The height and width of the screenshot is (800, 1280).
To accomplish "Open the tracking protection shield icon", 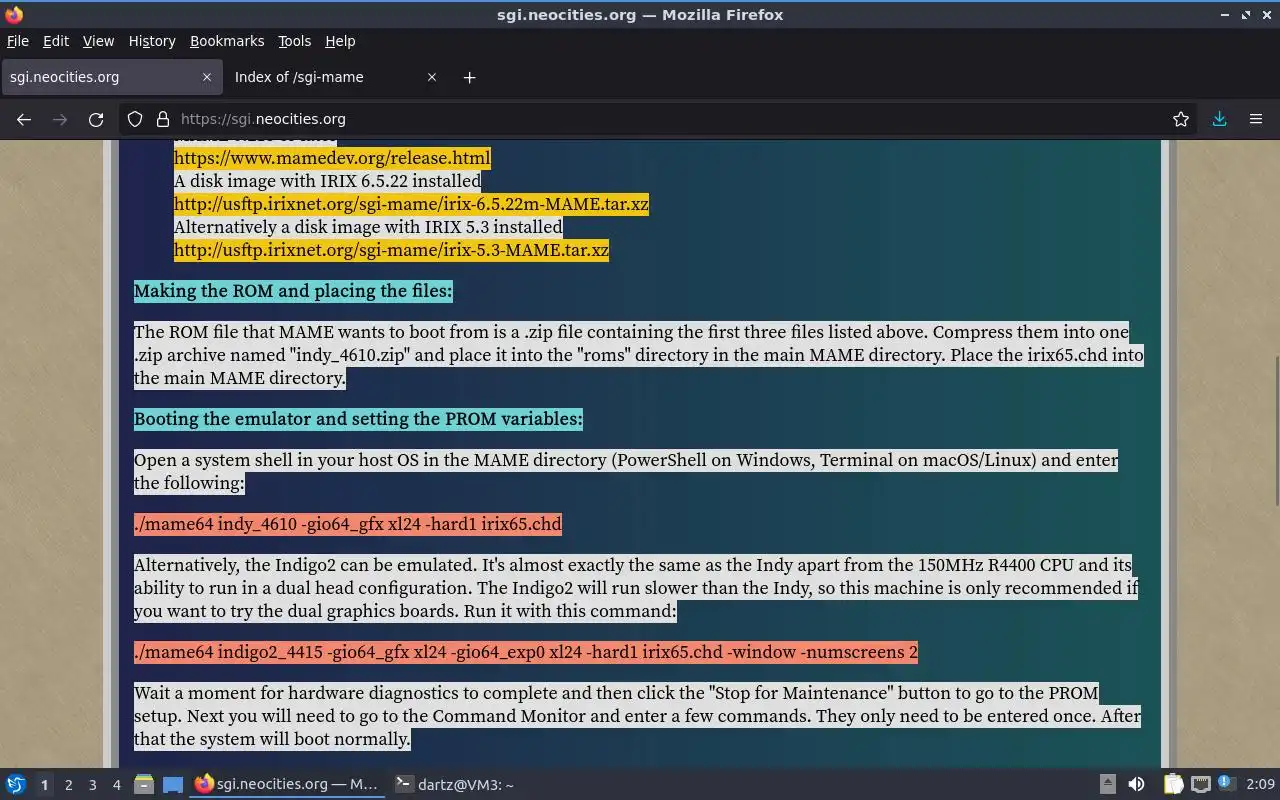I will 135,119.
